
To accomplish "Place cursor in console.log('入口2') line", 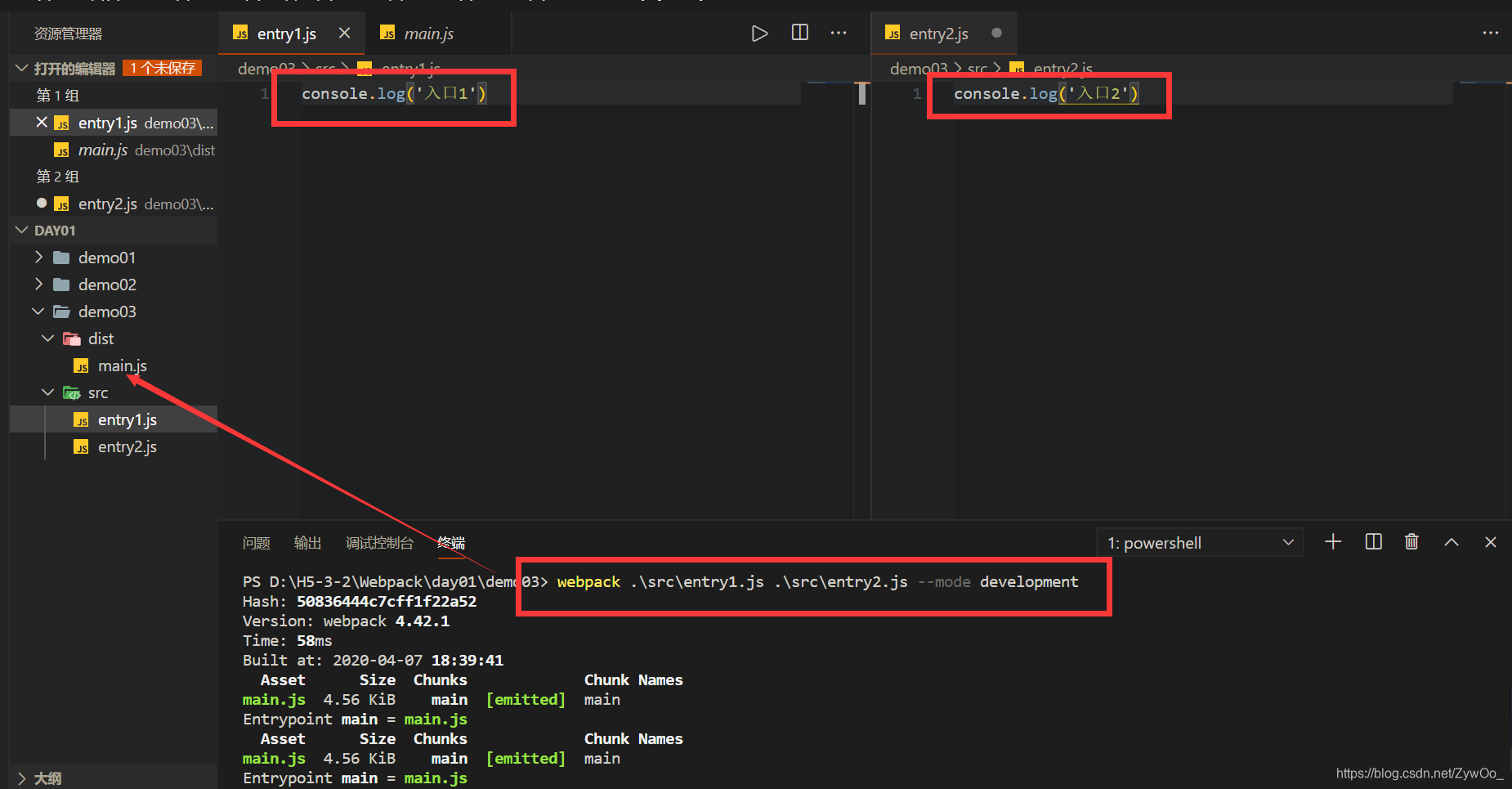I will click(1046, 94).
